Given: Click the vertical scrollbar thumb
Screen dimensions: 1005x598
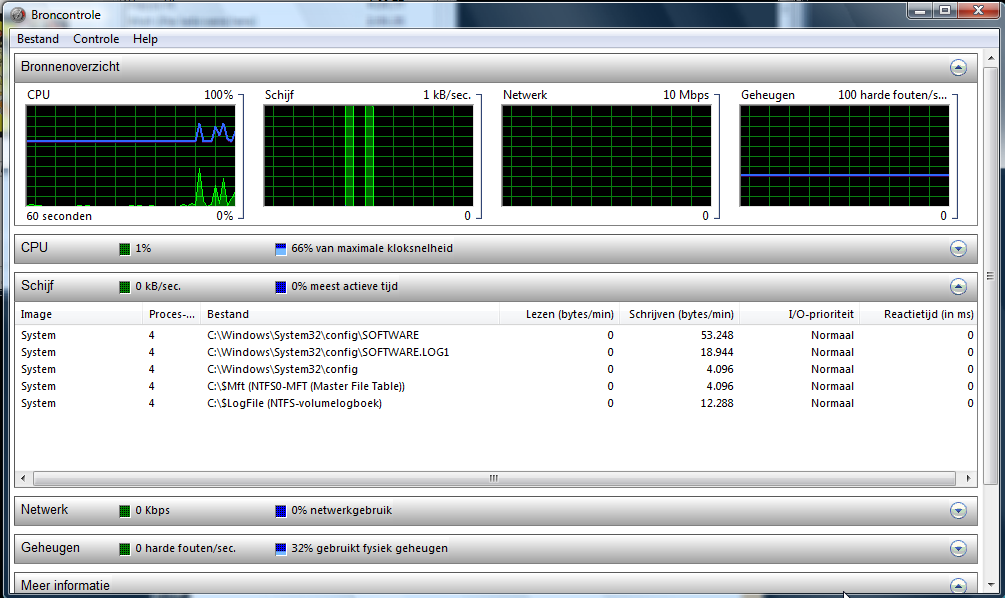Looking at the screenshot, I should pos(991,276).
